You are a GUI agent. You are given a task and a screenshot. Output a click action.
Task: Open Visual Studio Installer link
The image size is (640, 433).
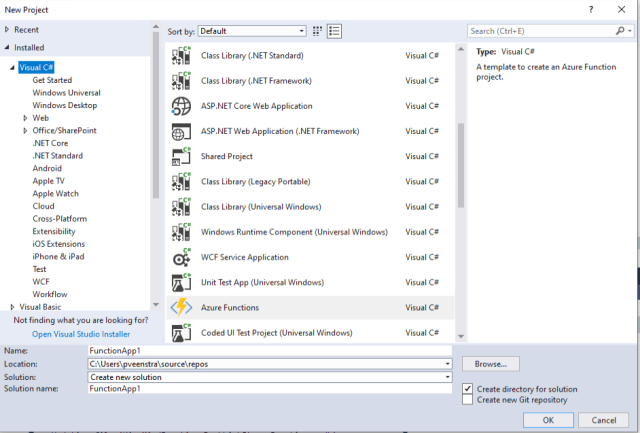tap(81, 334)
